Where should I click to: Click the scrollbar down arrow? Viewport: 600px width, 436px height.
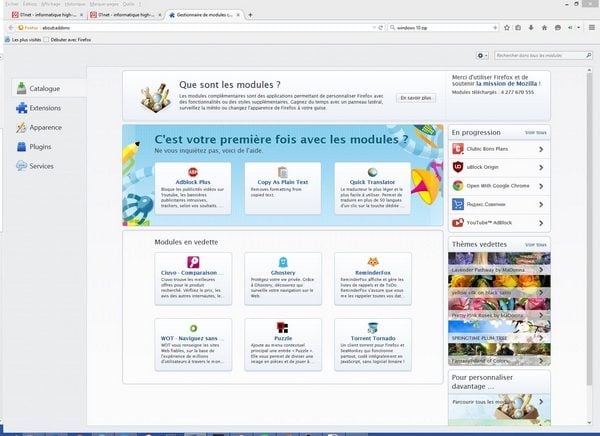coord(590,423)
